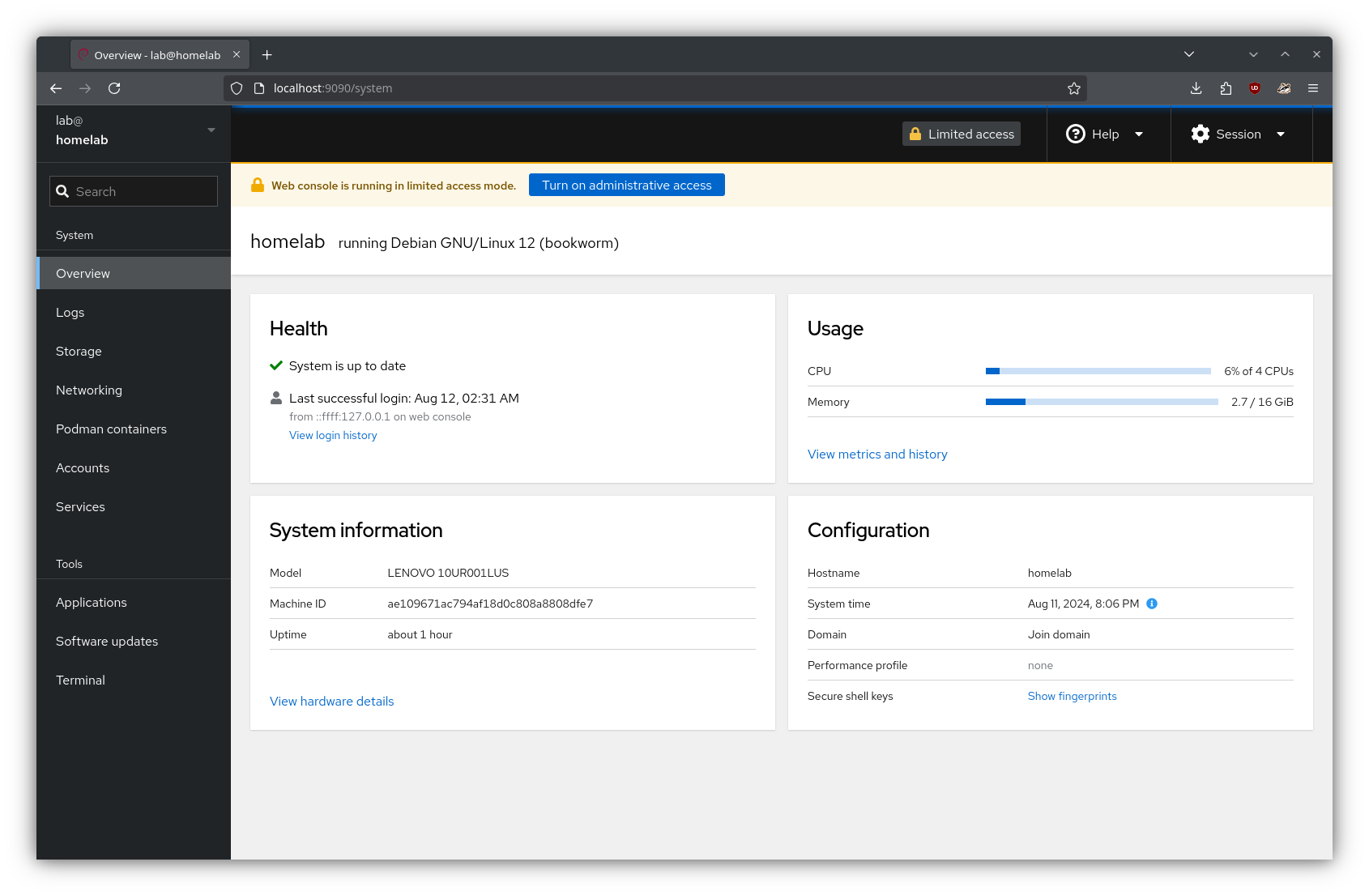This screenshot has height=896, width=1369.
Task: Turn on administrative access
Action: [x=626, y=186]
